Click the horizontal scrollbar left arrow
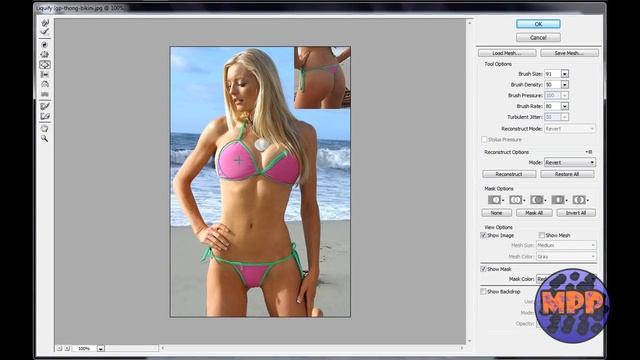This screenshot has width=640, height=360. click(162, 348)
